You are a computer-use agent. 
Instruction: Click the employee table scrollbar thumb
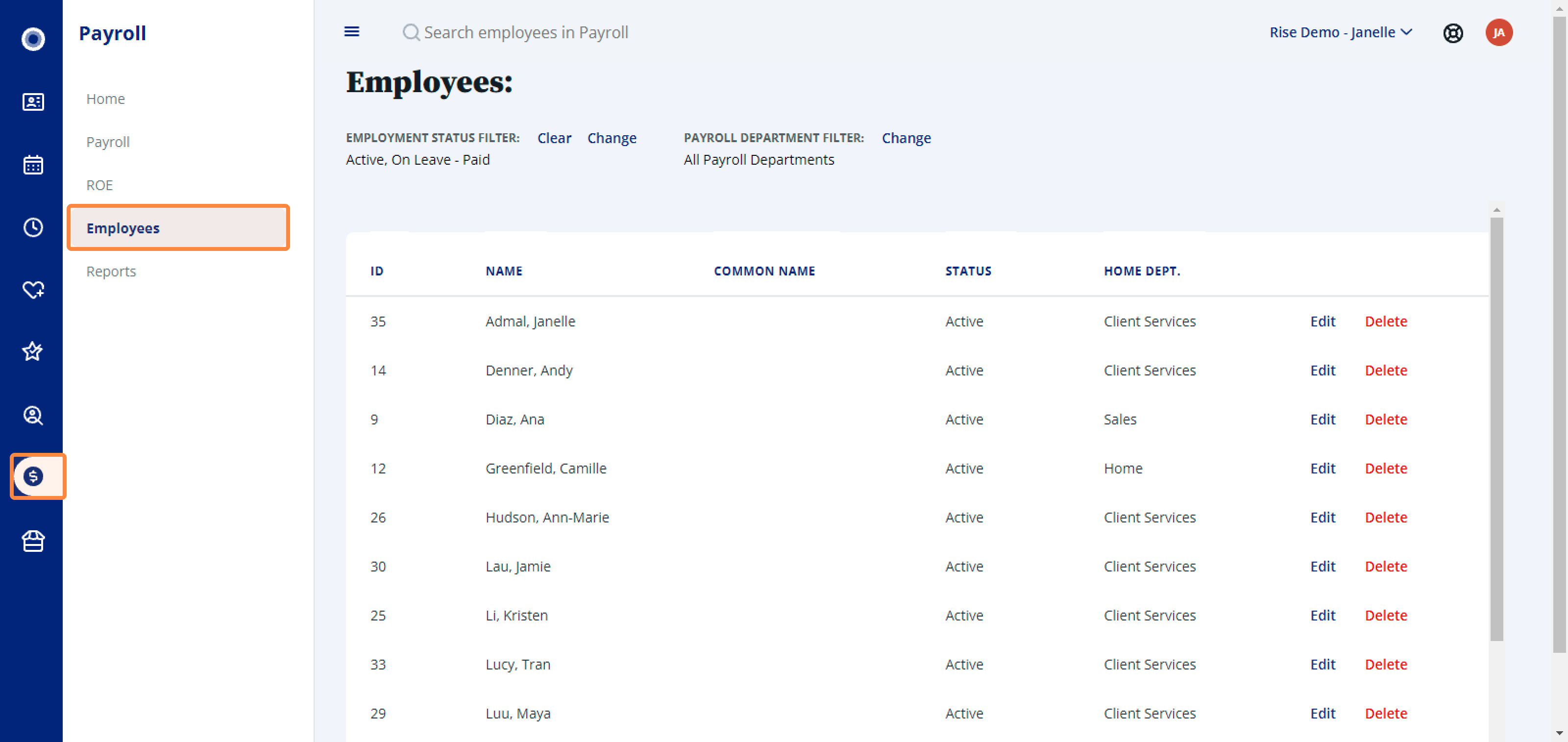tap(1496, 429)
